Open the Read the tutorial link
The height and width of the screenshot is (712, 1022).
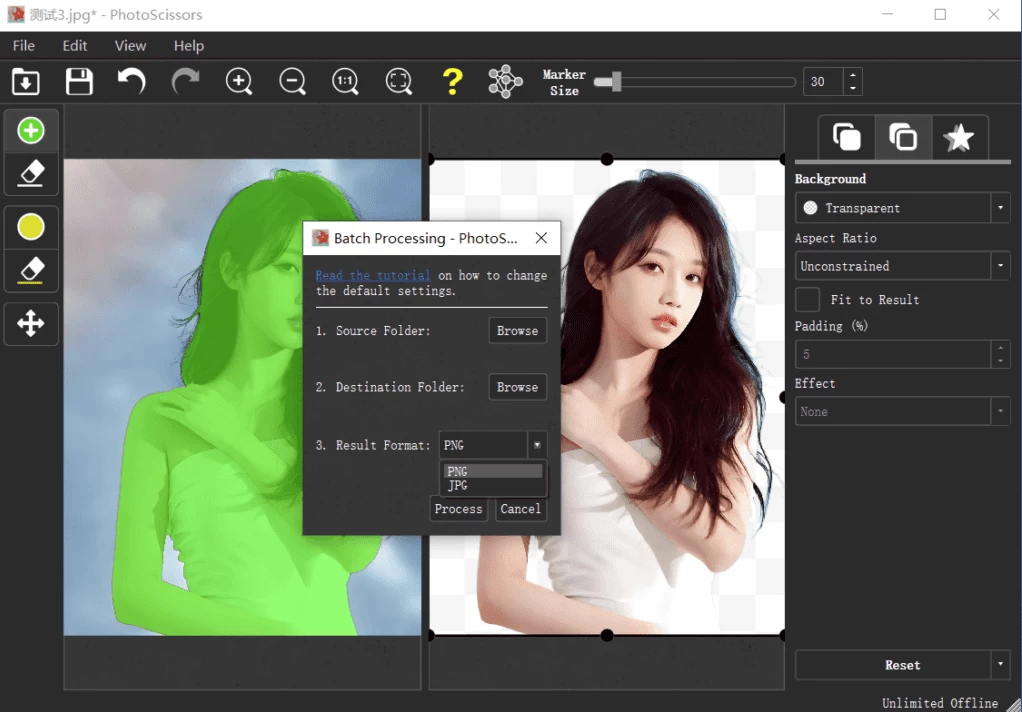(x=373, y=276)
